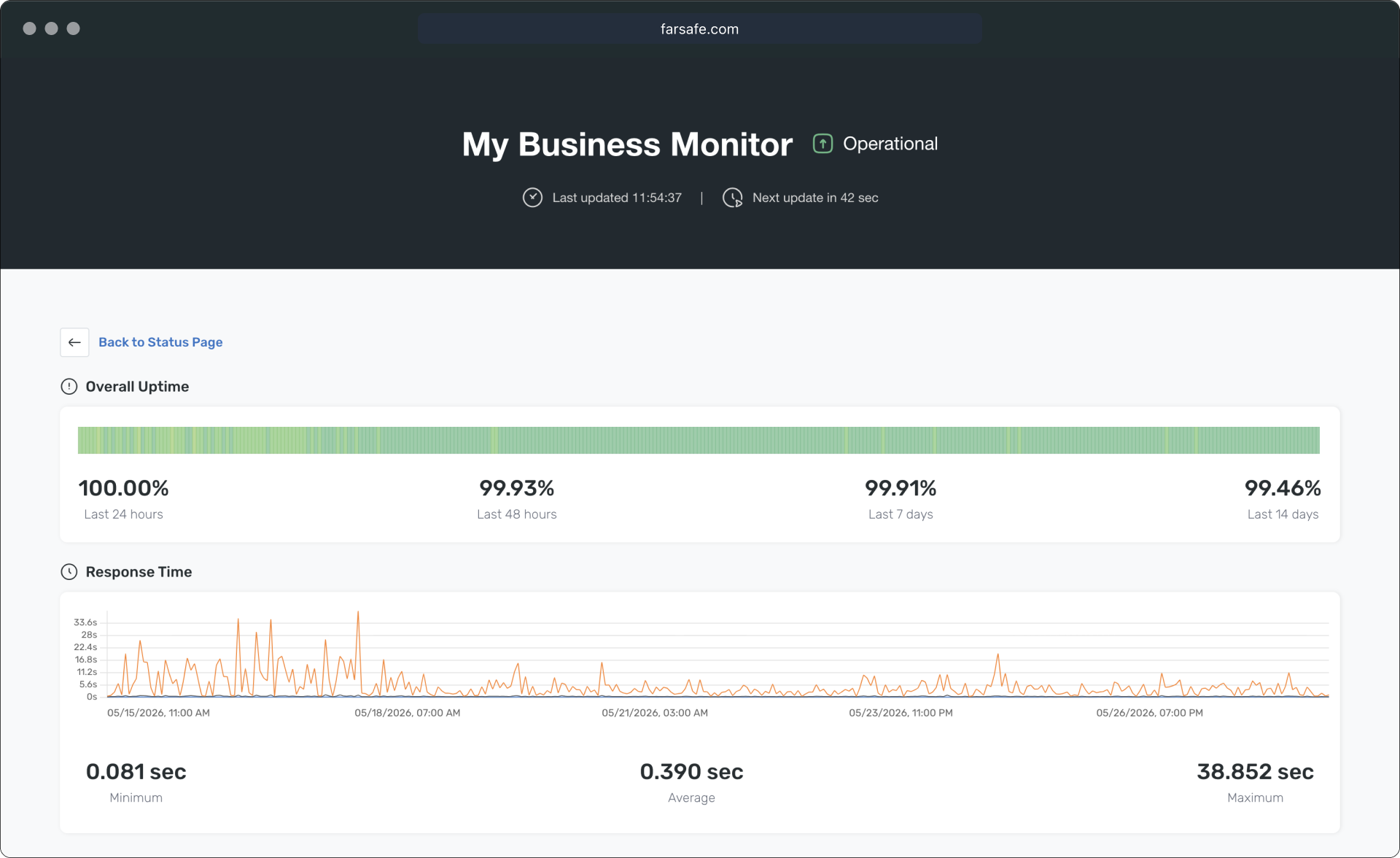Click the 05/21/2026, 03:00 AM axis label
The width and height of the screenshot is (1400, 858).
[654, 713]
